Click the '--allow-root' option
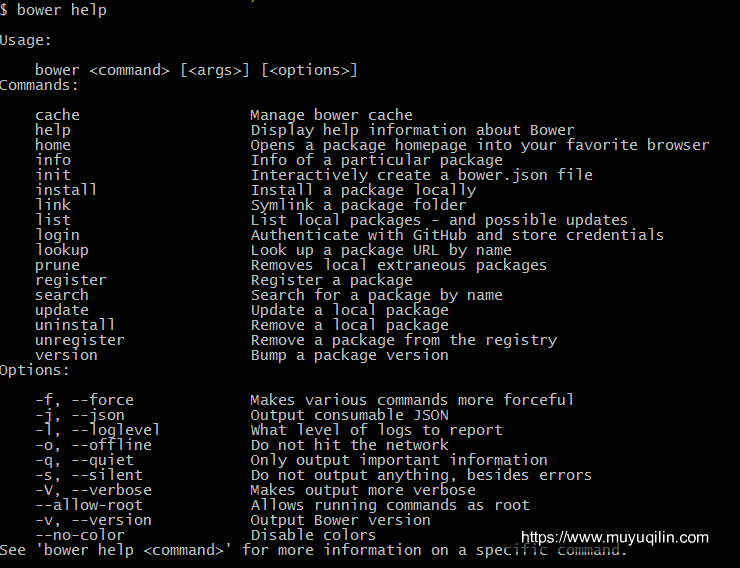The image size is (740, 568). tap(89, 505)
